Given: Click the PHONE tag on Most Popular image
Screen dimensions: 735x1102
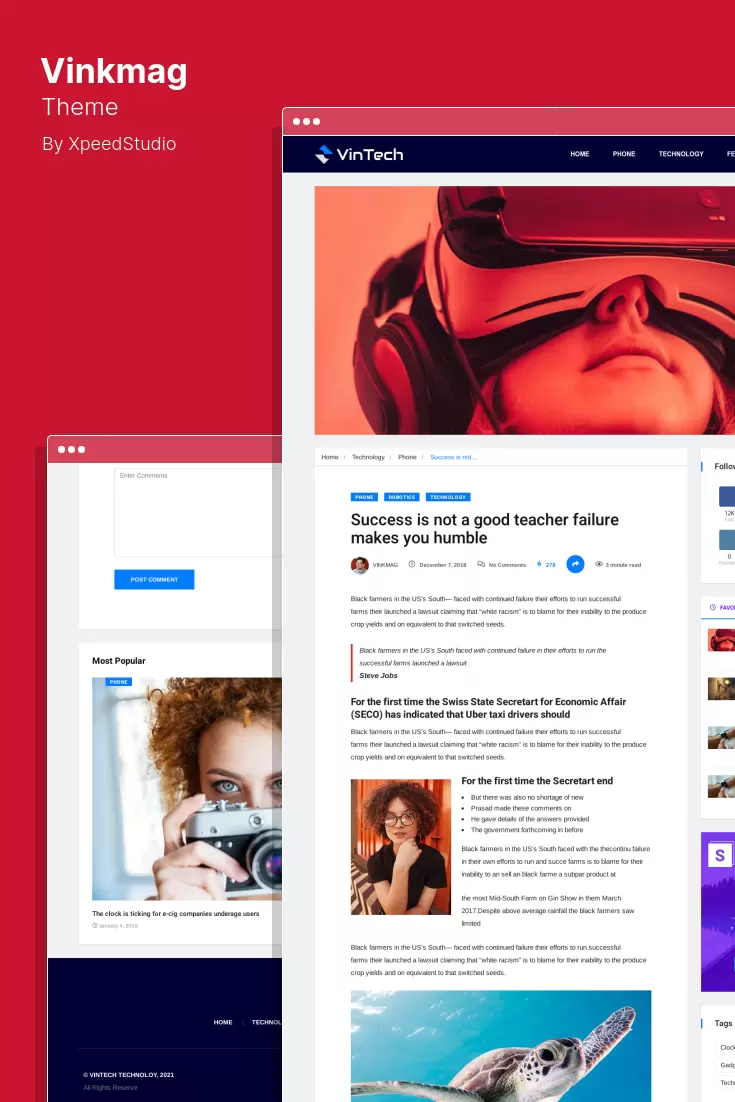Looking at the screenshot, I should pos(119,682).
